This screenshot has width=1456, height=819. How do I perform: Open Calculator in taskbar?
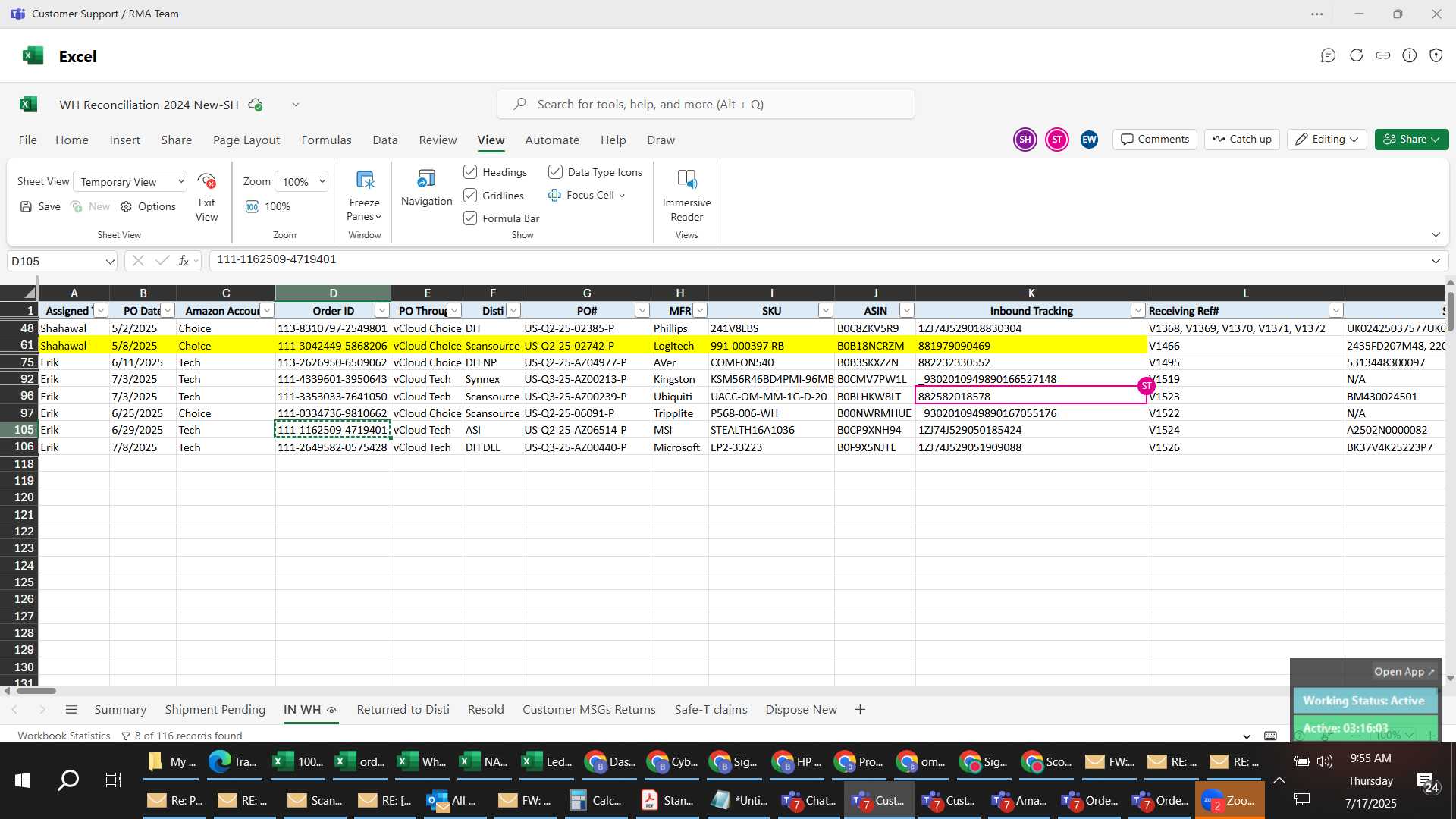pyautogui.click(x=597, y=800)
